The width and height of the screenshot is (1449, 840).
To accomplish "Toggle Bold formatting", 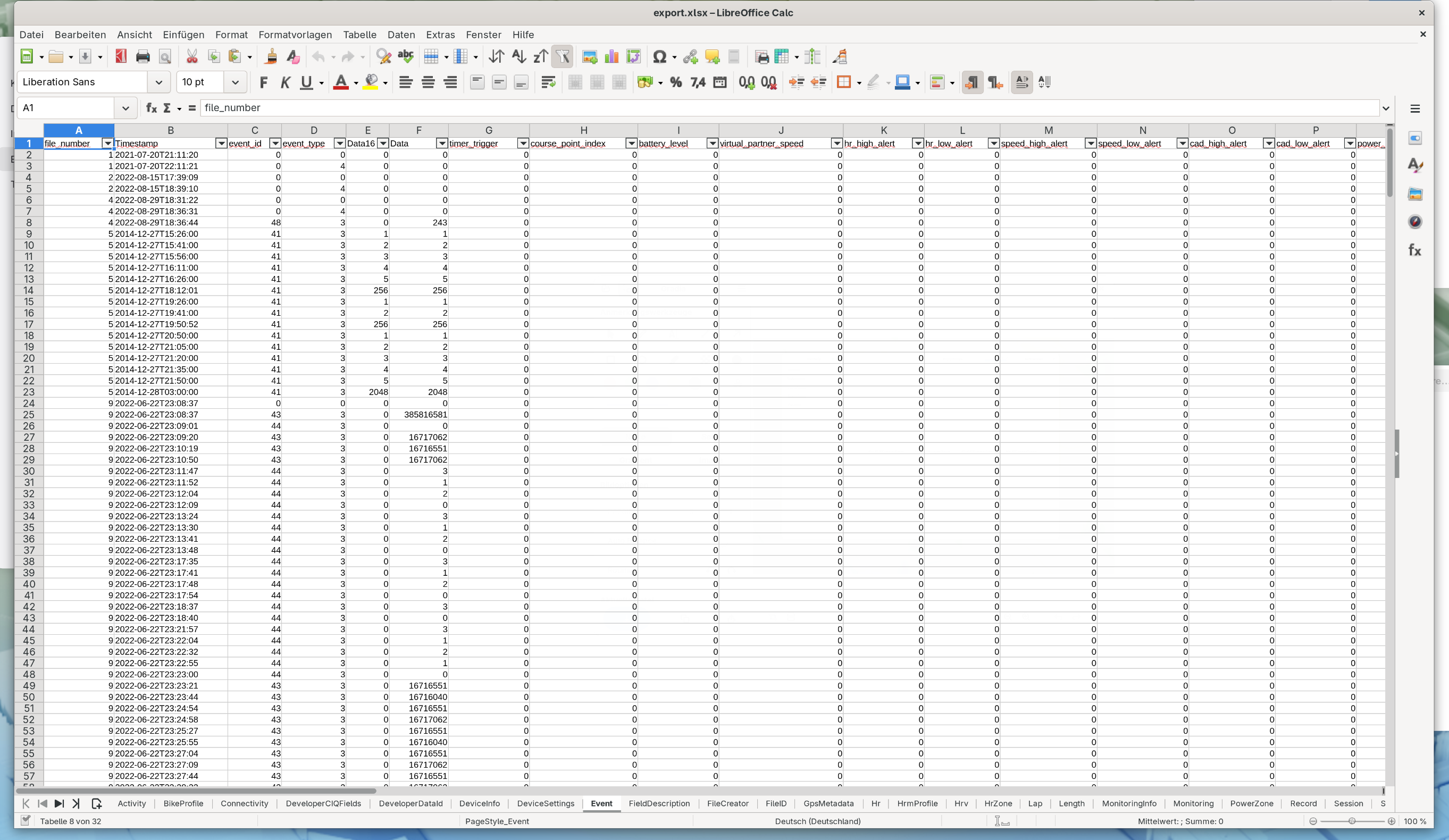I will point(263,82).
